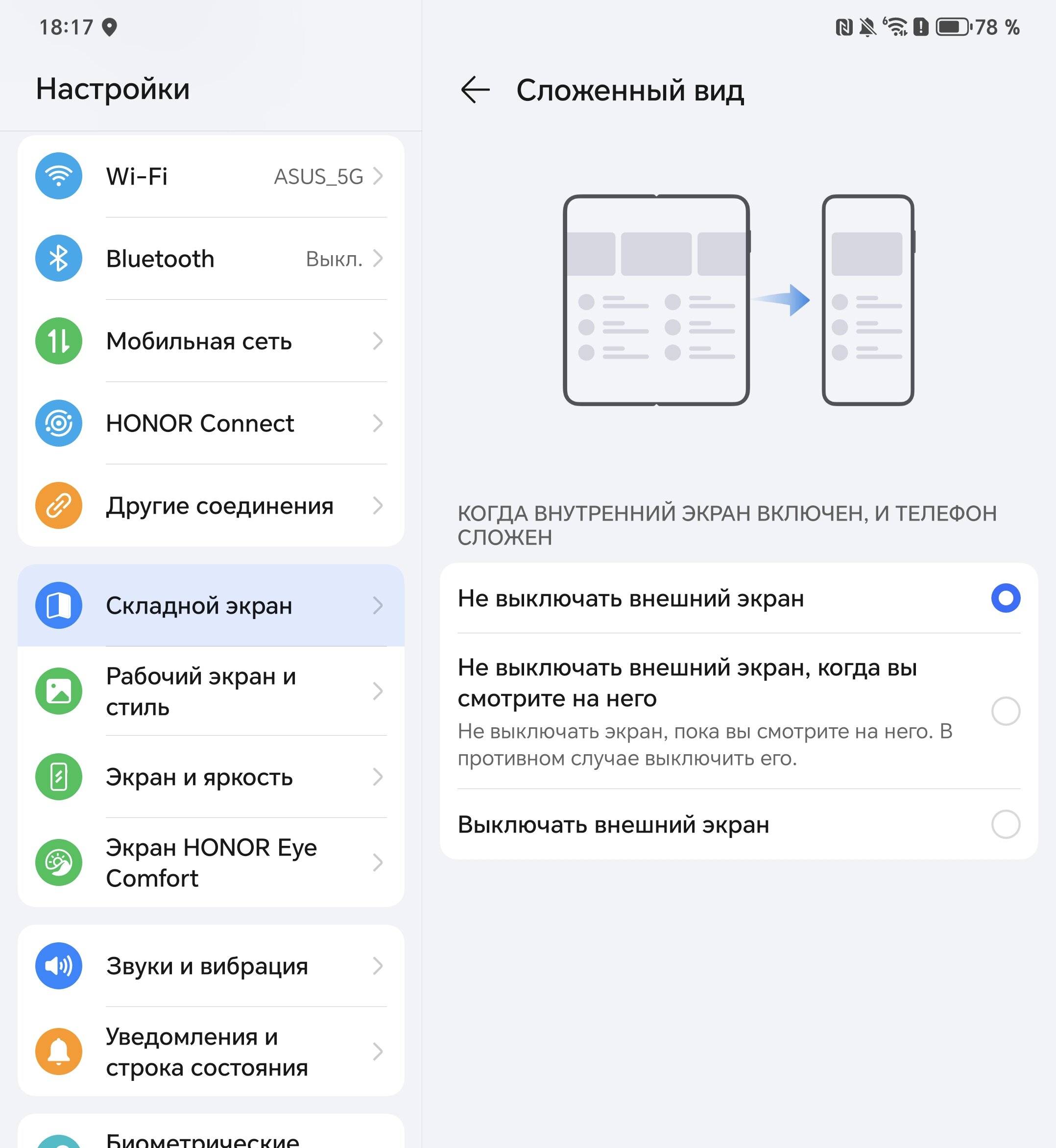Tap the Bluetooth icon in settings
The image size is (1056, 1148).
point(59,258)
